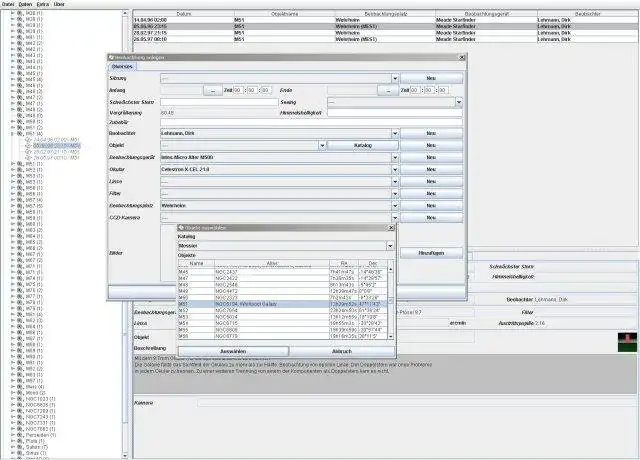Viewport: 640px width, 460px height.
Task: Click the object icon beside Mars in tree
Action: coord(20,387)
